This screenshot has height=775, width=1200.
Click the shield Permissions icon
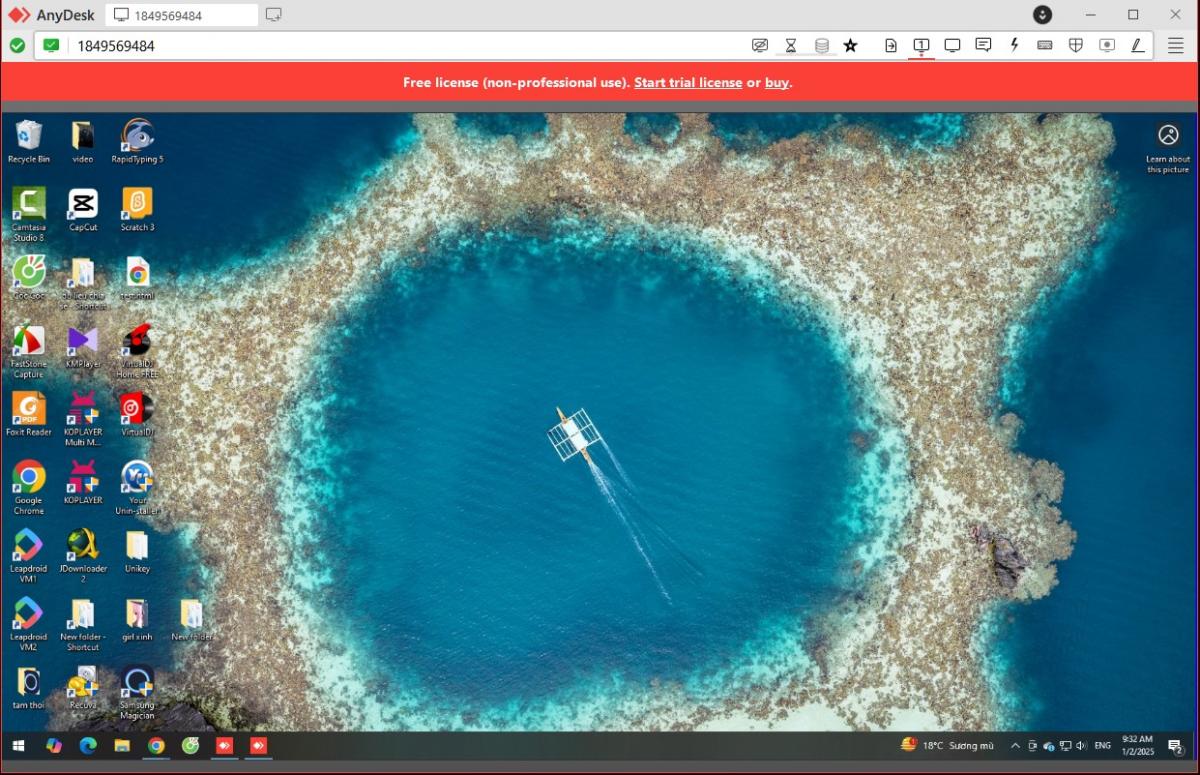[1076, 45]
